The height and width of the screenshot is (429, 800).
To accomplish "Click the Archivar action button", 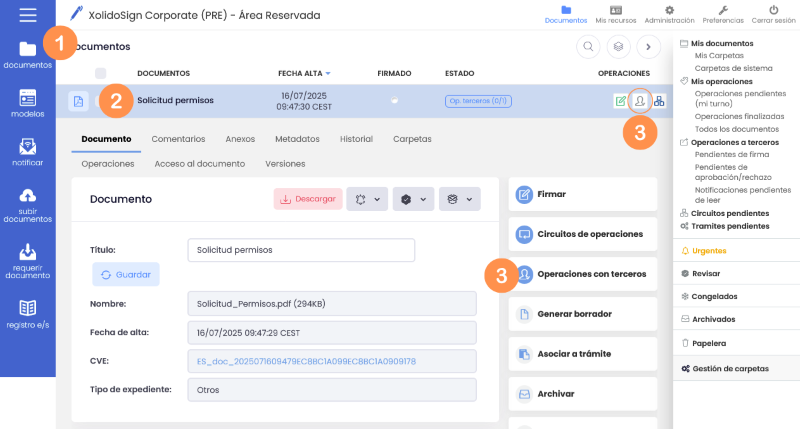I will (x=583, y=394).
